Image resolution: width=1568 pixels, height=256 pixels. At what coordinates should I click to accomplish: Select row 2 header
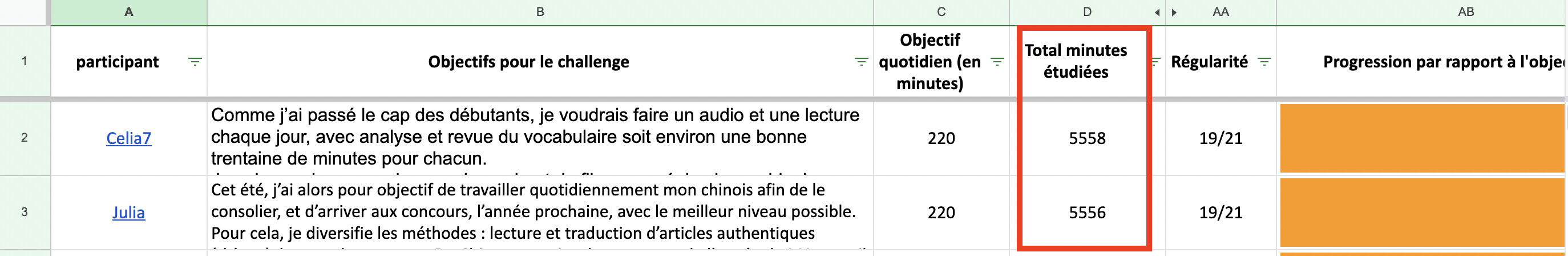pyautogui.click(x=25, y=138)
